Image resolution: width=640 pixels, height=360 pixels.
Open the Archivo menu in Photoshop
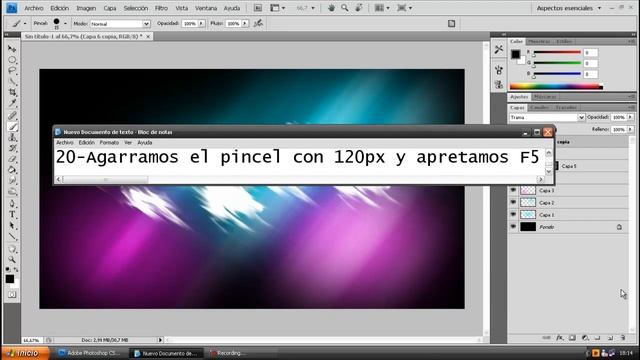(34, 8)
